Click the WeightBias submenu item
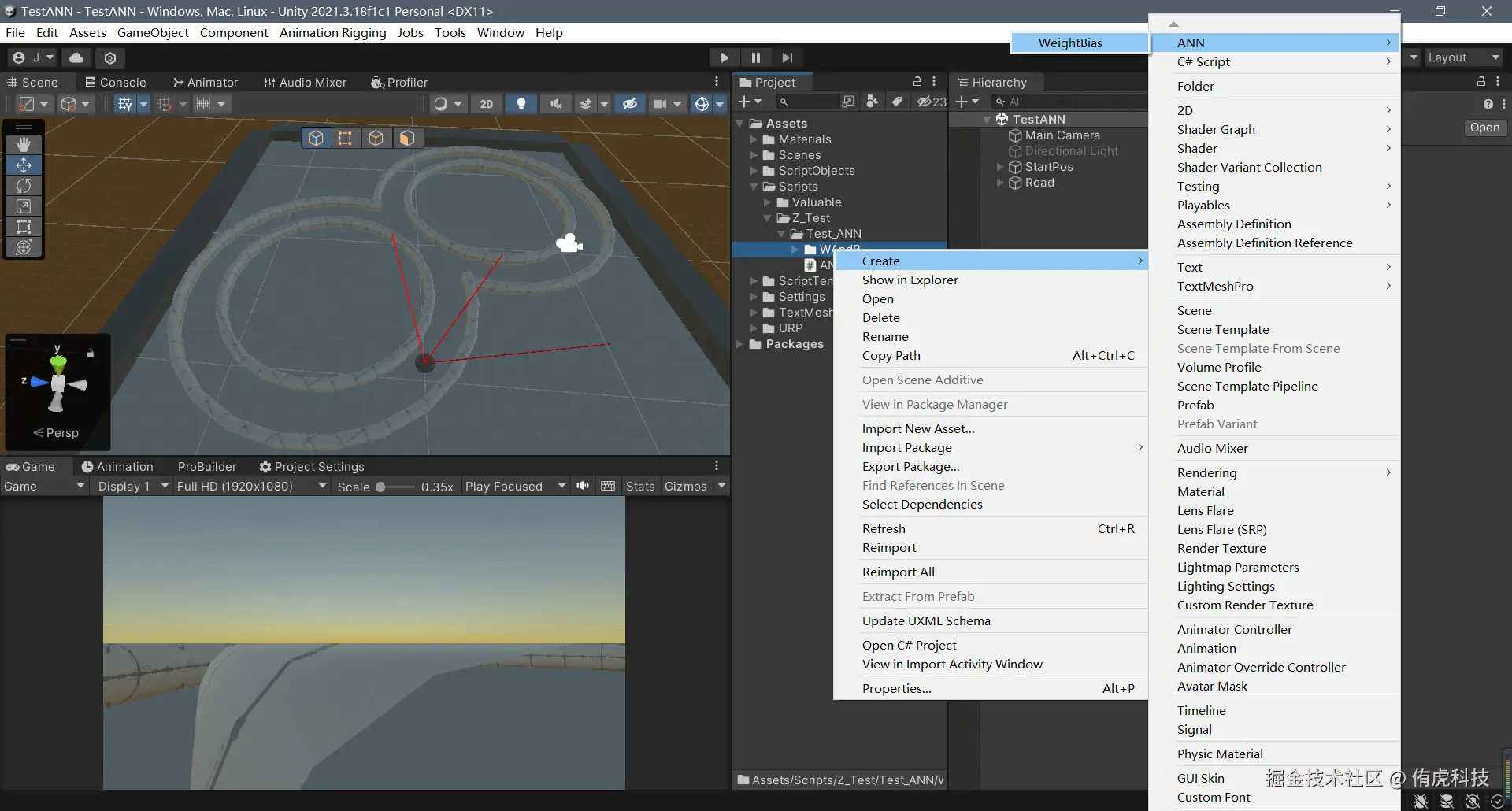 tap(1069, 43)
